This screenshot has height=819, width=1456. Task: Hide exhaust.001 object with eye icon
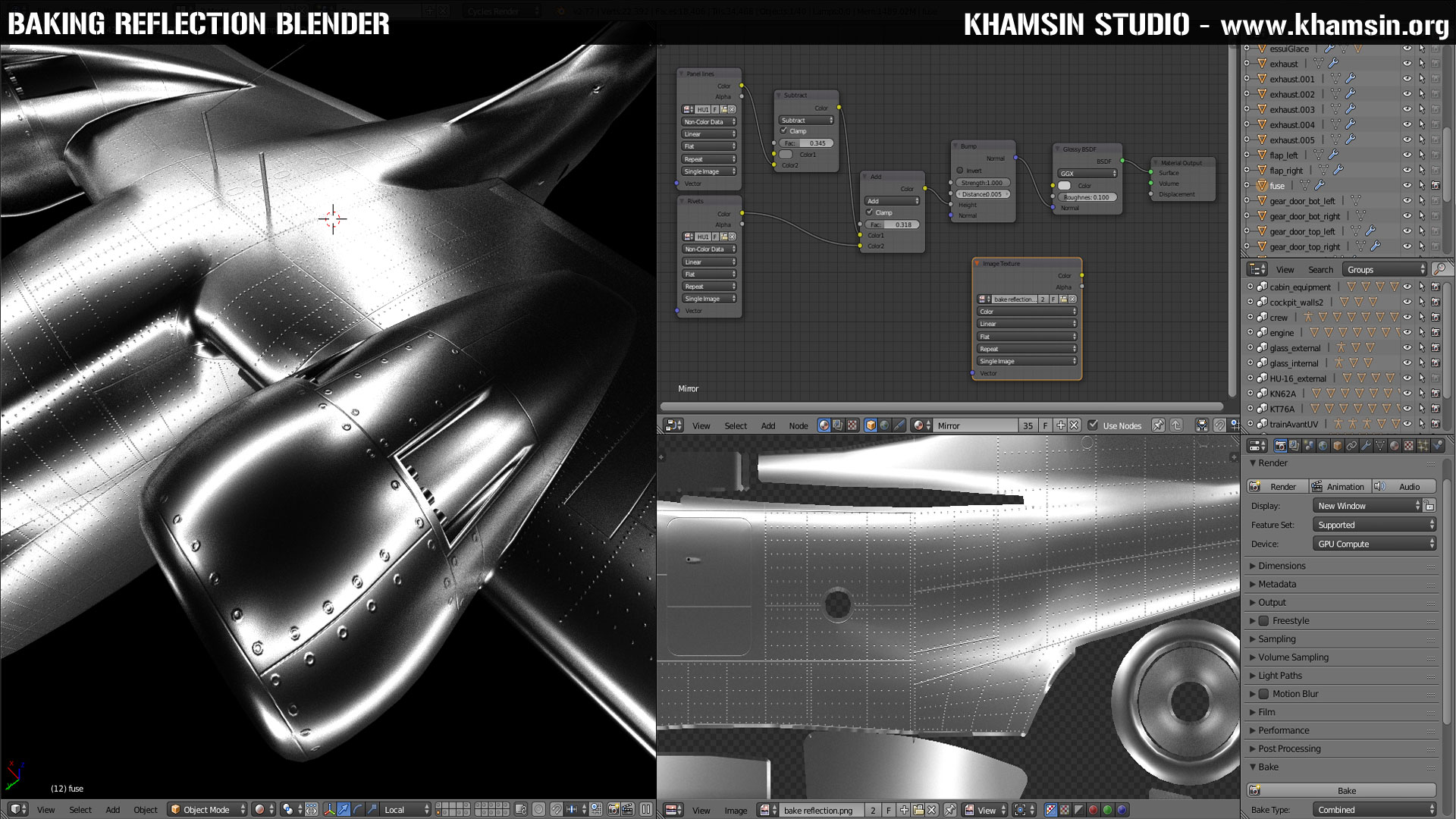[x=1407, y=79]
